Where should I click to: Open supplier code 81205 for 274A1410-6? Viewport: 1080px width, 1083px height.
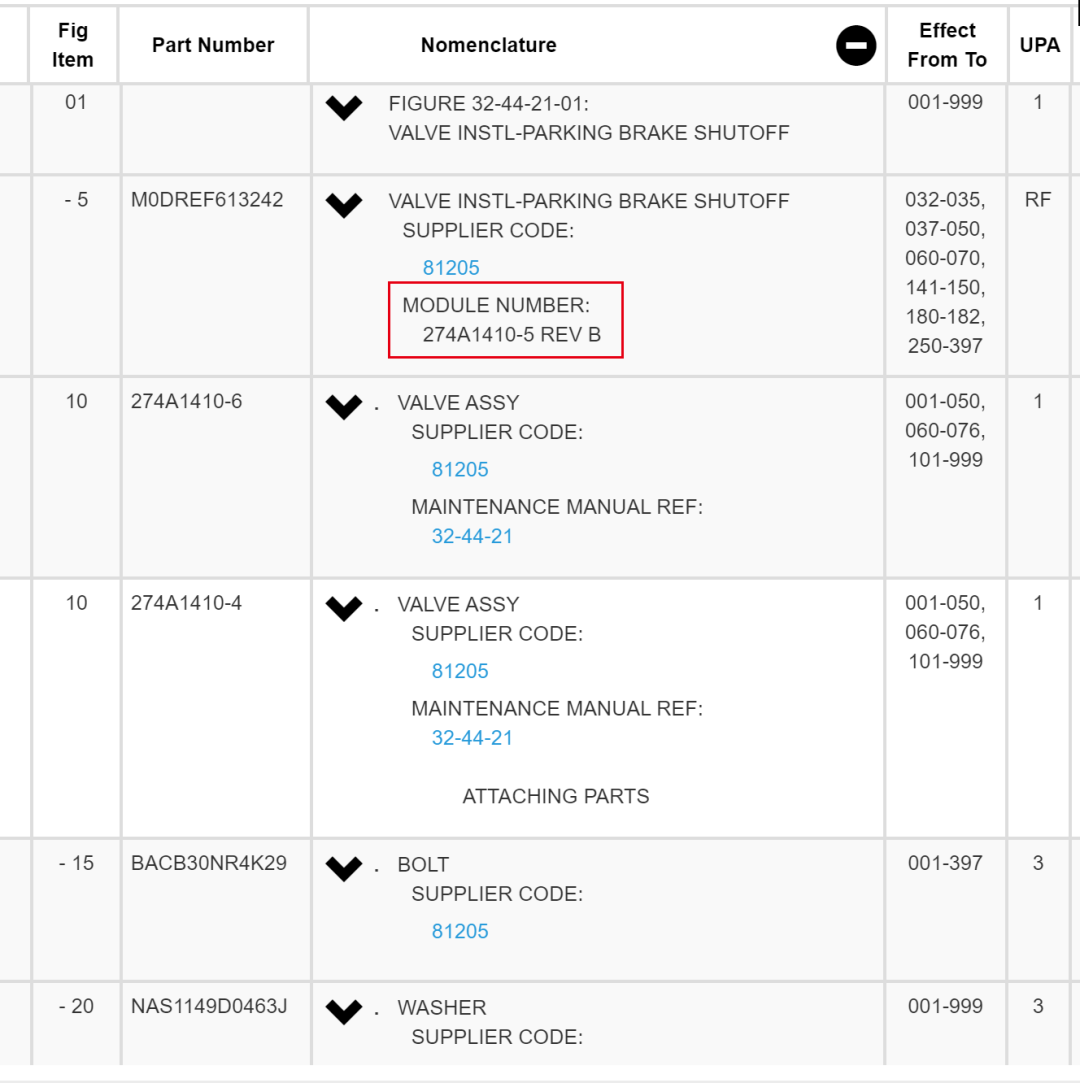point(460,470)
